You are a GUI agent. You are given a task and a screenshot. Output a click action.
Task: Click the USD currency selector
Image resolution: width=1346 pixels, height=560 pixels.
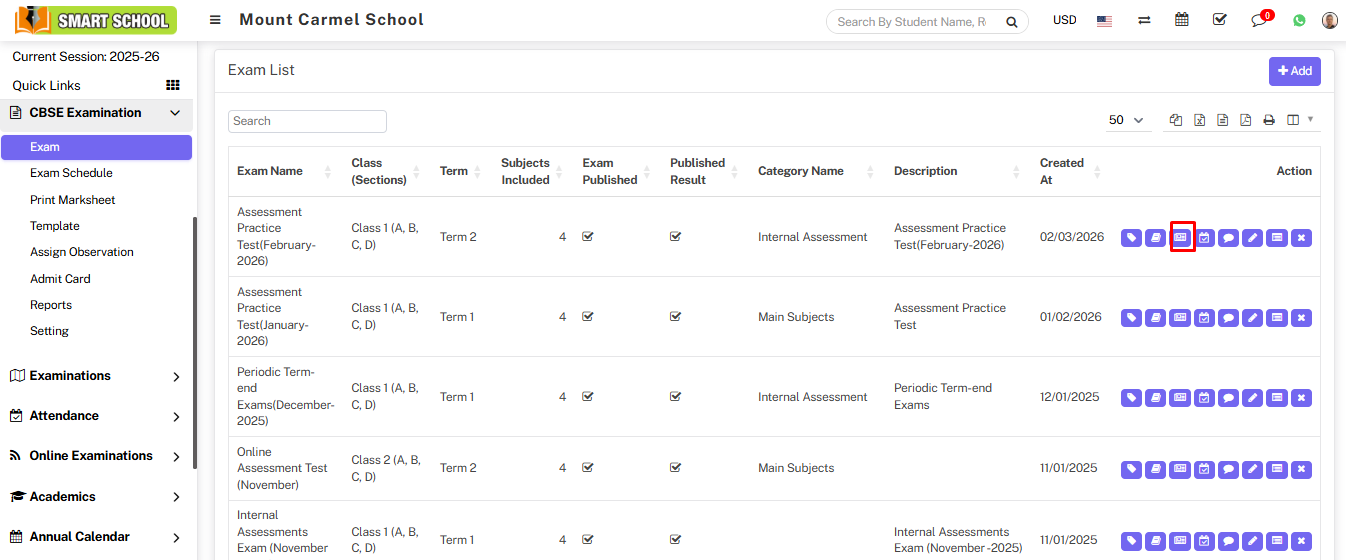[1064, 20]
